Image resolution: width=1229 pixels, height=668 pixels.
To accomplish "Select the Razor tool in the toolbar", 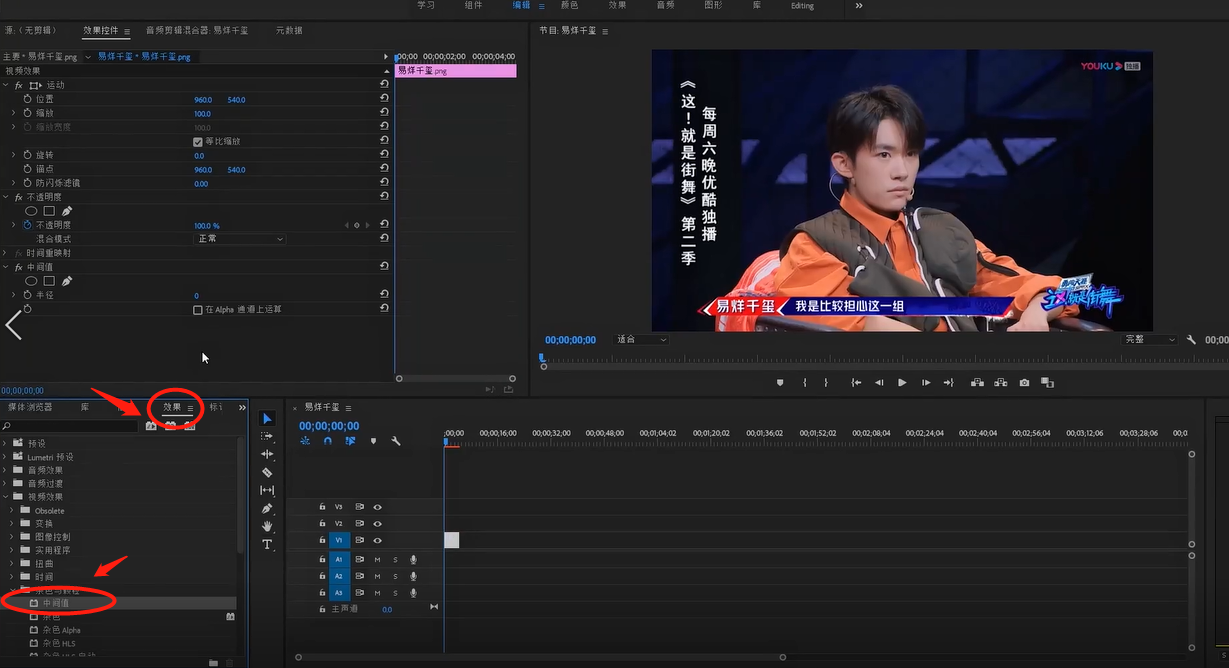I will (x=267, y=472).
